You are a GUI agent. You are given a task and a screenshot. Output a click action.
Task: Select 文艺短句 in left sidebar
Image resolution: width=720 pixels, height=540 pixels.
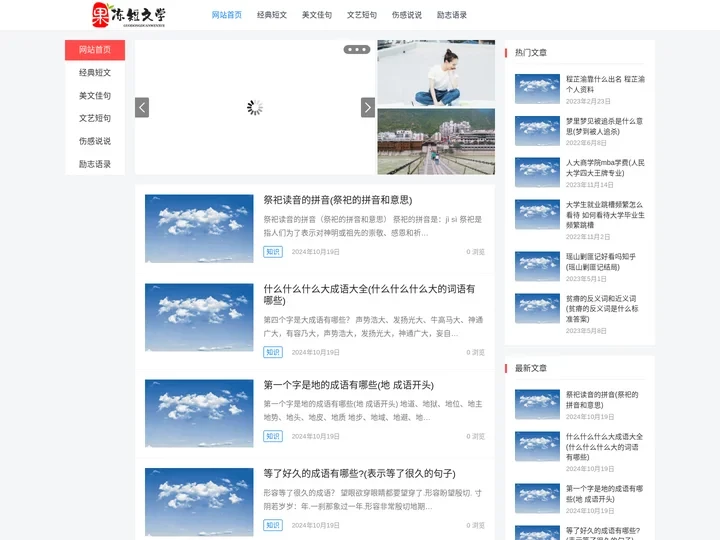pyautogui.click(x=95, y=118)
